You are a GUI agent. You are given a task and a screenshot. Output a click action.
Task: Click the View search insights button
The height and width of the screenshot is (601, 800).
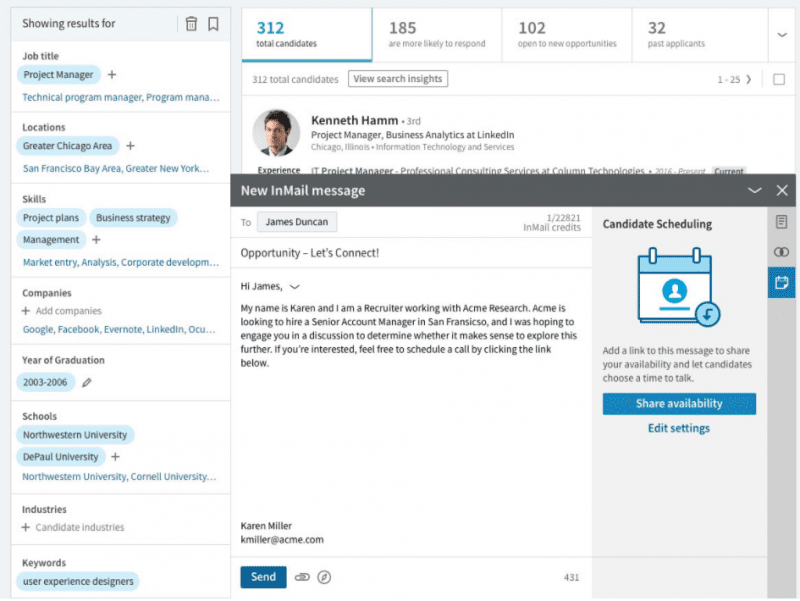(398, 79)
